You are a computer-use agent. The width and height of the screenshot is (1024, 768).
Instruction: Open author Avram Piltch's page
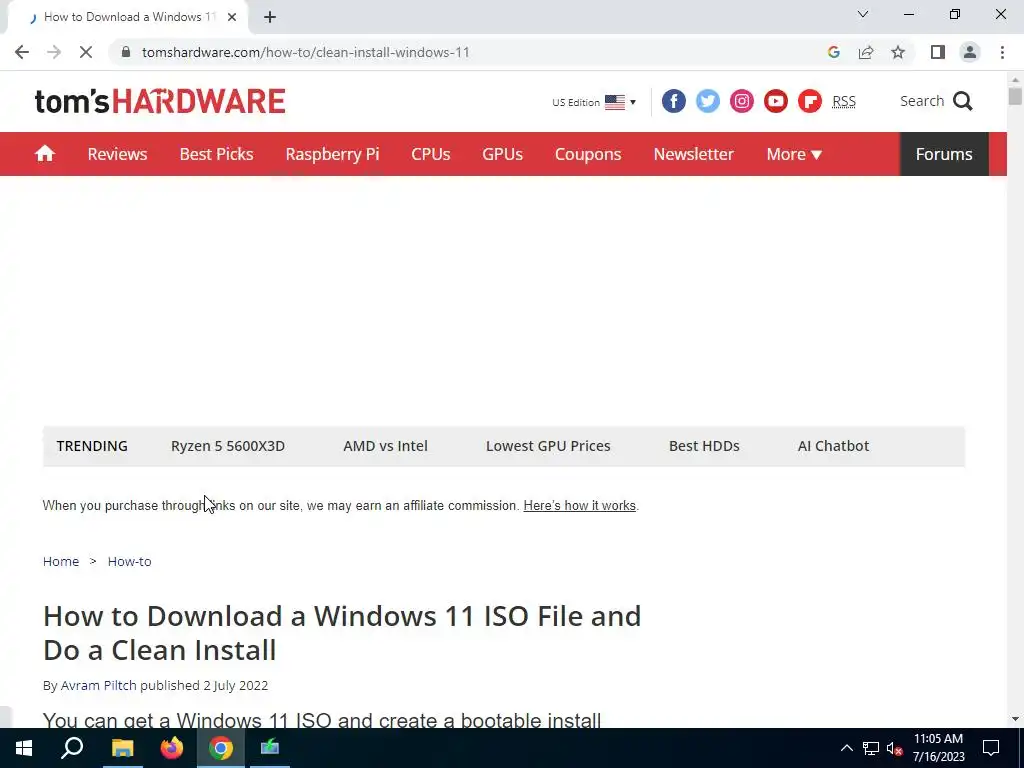pyautogui.click(x=99, y=685)
